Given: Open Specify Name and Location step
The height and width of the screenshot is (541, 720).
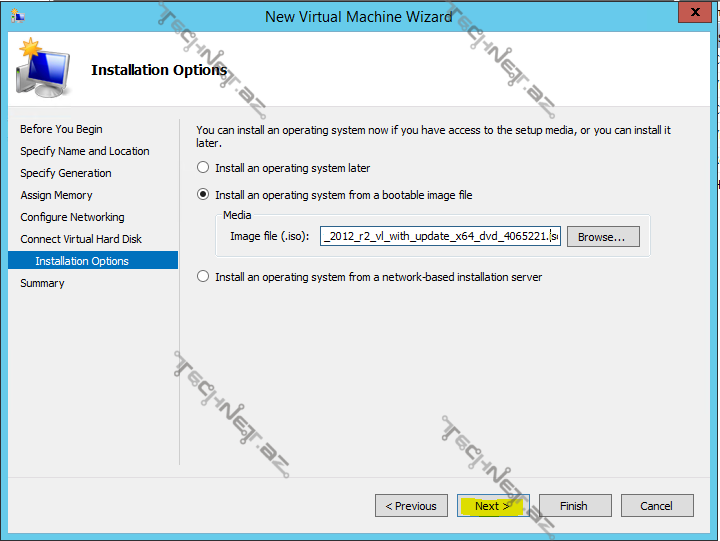Looking at the screenshot, I should click(85, 151).
